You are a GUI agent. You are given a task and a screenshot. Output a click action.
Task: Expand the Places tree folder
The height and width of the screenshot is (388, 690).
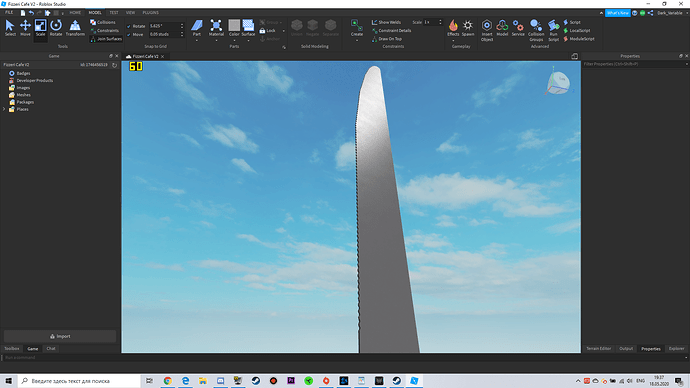pos(4,109)
